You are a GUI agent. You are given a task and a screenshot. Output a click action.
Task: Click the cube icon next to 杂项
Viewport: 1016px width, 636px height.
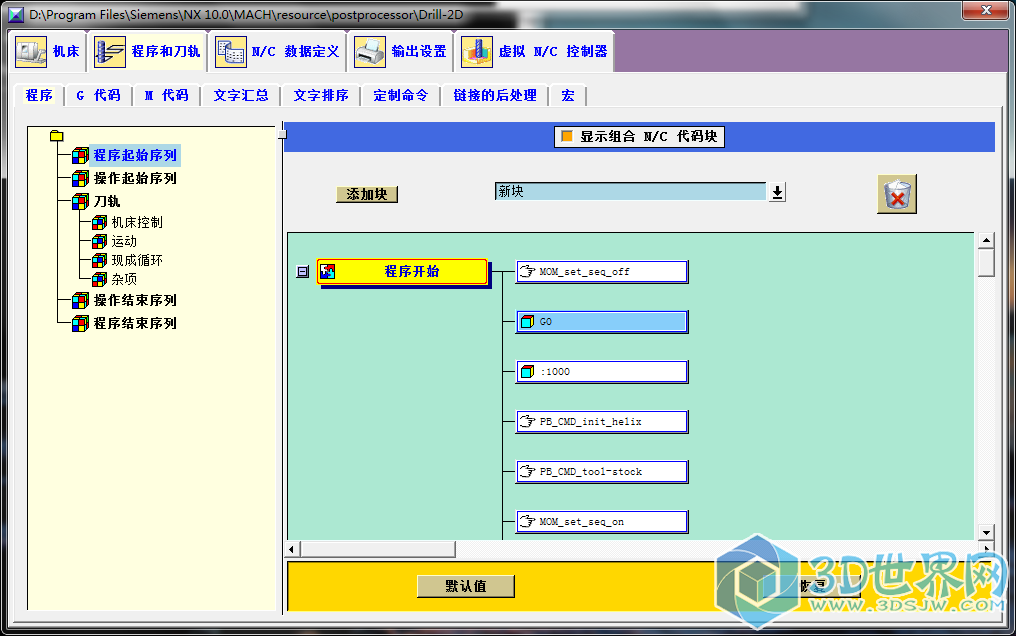tap(99, 279)
